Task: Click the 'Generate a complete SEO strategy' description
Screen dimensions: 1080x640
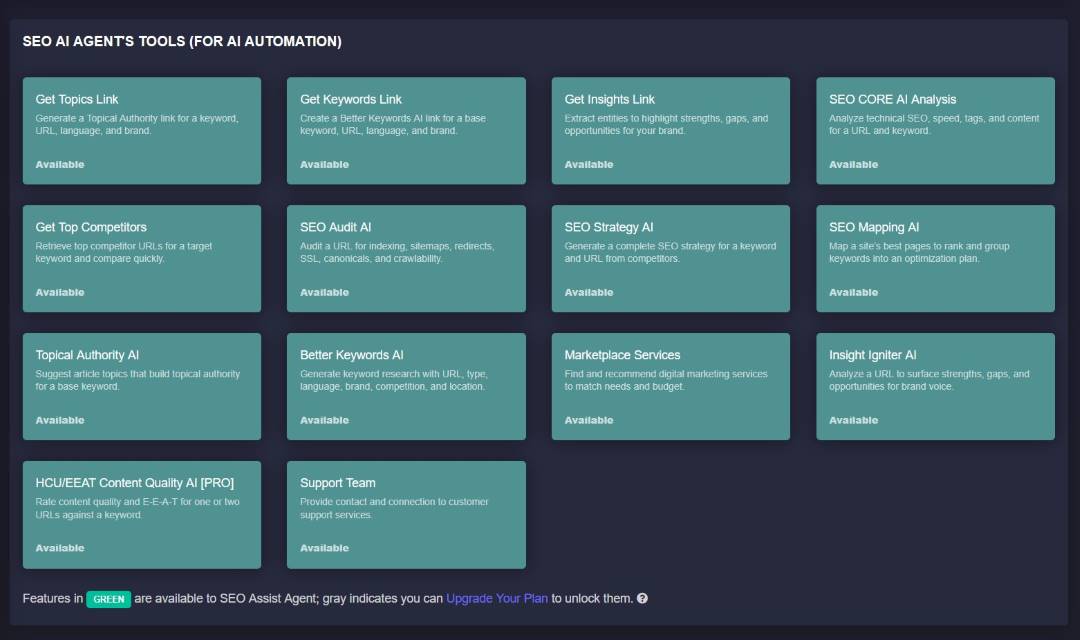Action: [x=670, y=252]
